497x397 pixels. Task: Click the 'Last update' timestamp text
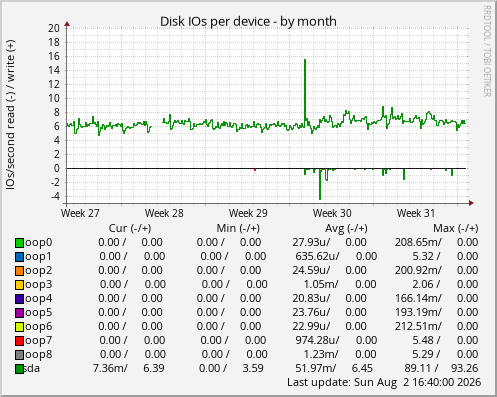click(384, 382)
